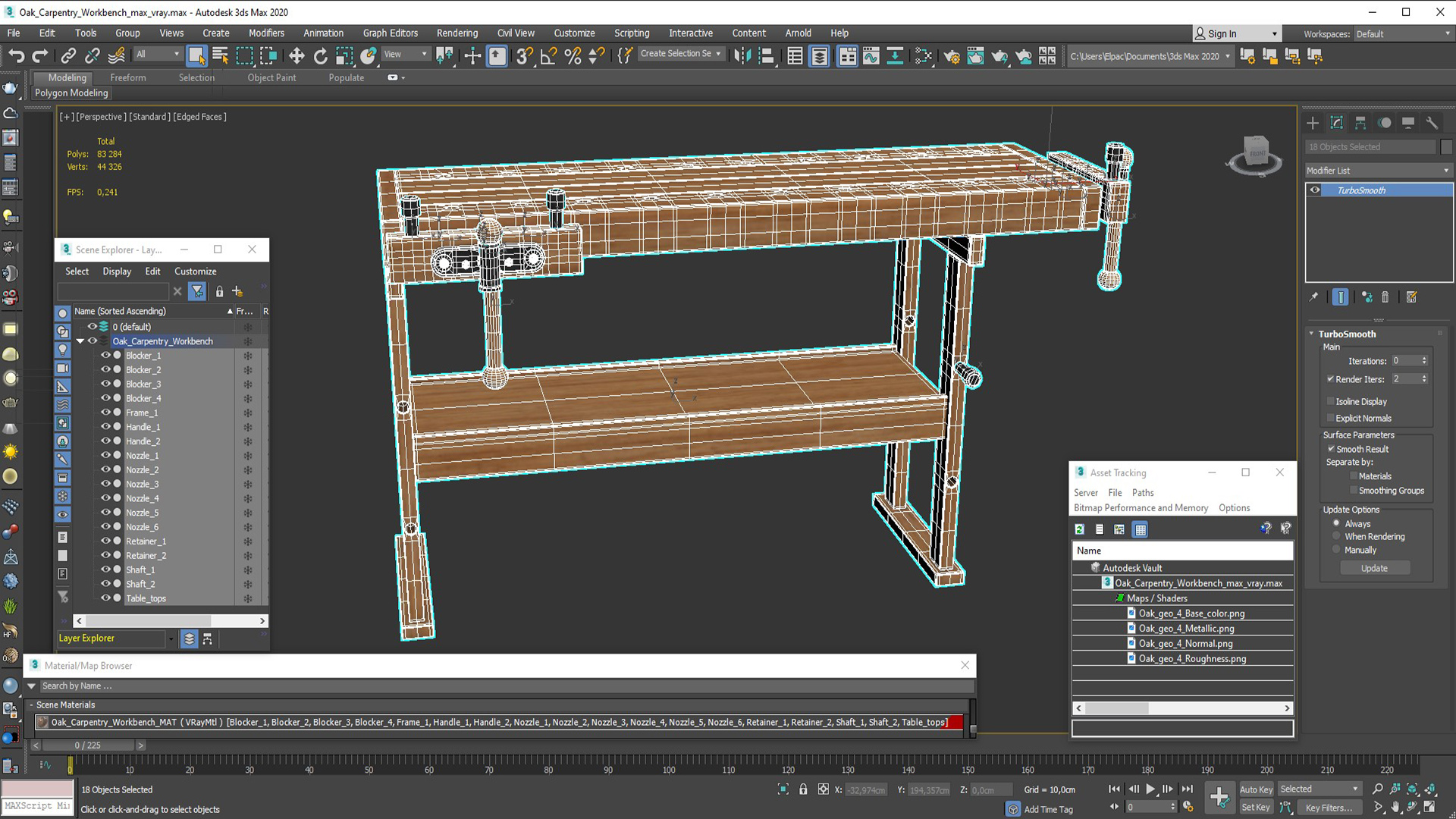Hide the Frame_1 object eye icon
The image size is (1456, 819).
105,413
